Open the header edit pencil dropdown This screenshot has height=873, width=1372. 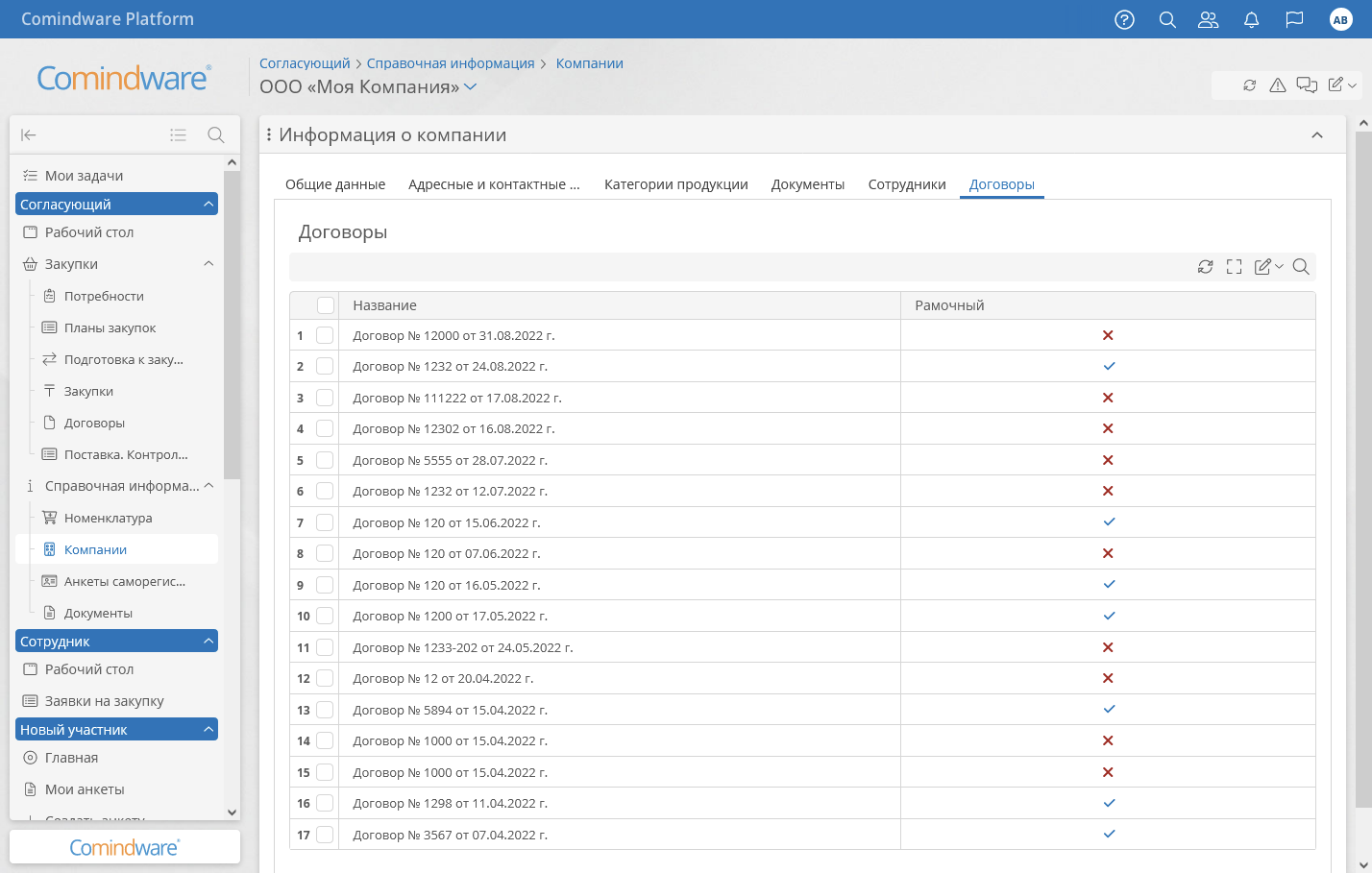1342,85
